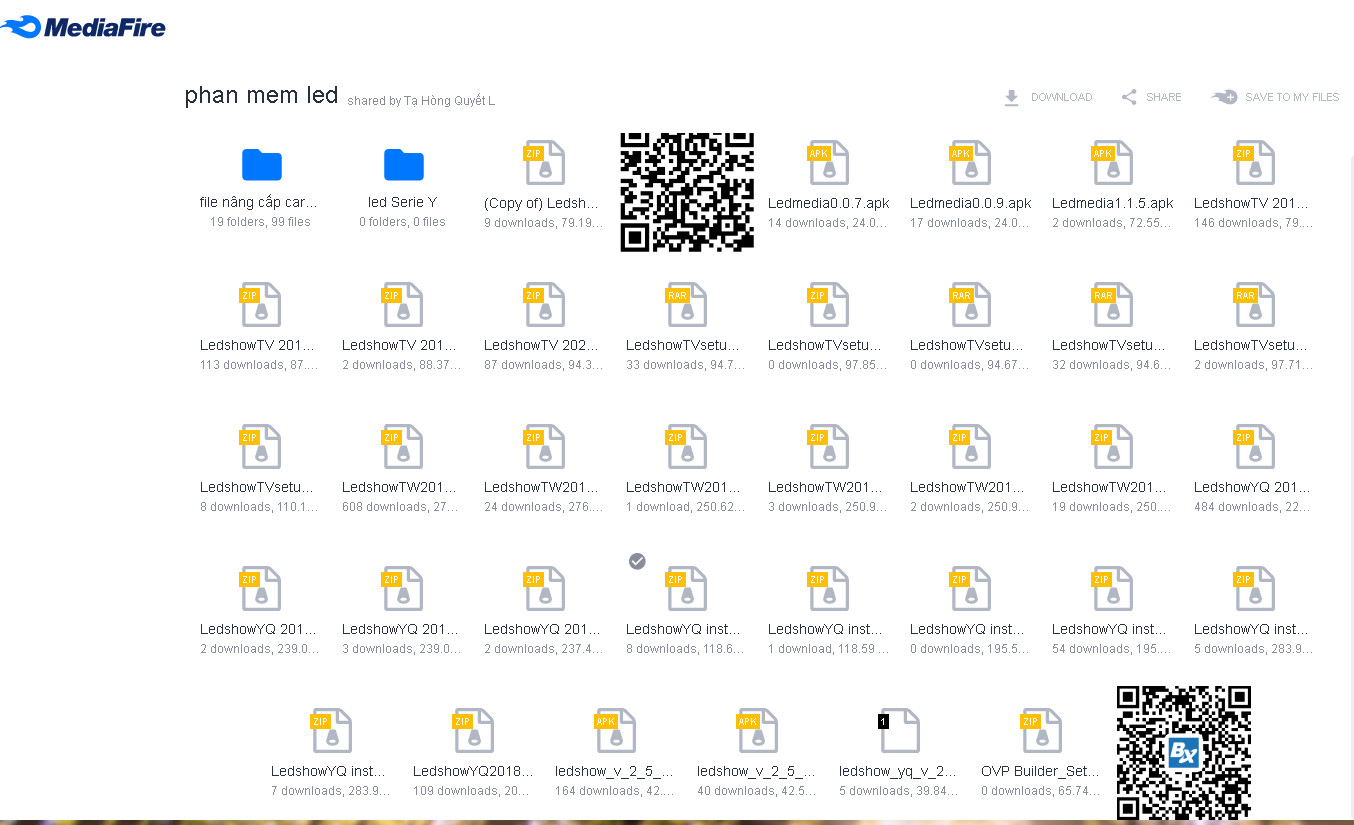Screen dimensions: 1354x825
Task: Click file name 'Ledmedia1.1.5.apk'
Action: pyautogui.click(x=1113, y=203)
